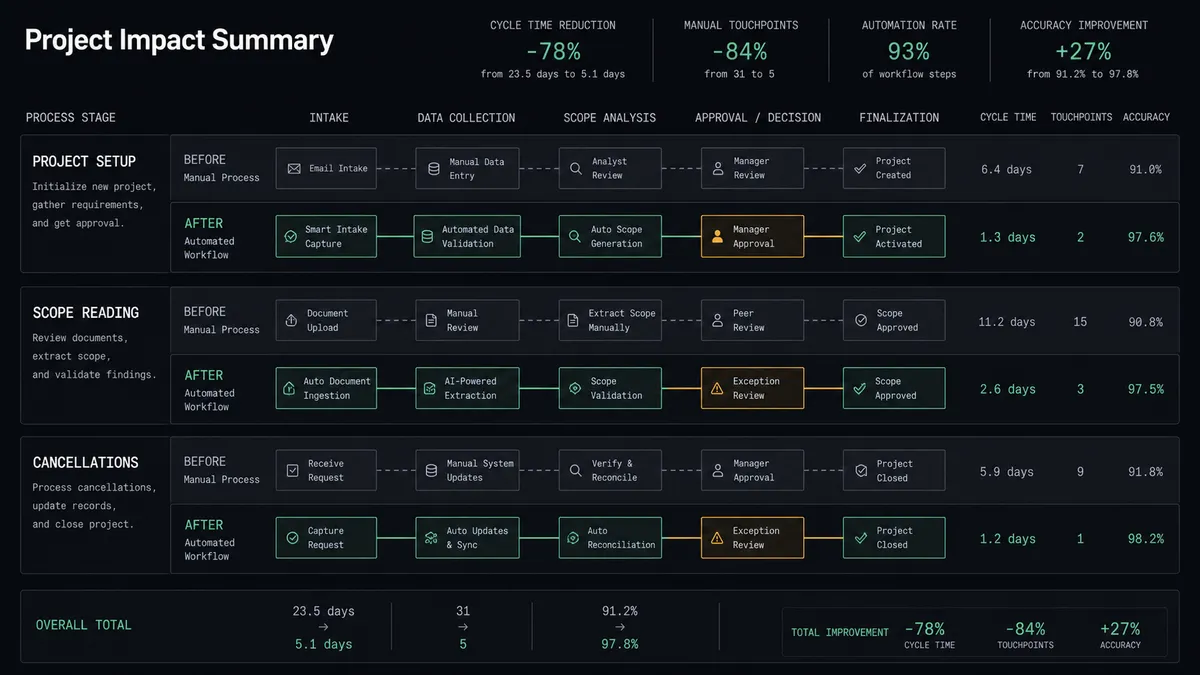Click warning triangle in Cancellations' Exception Review

click(x=717, y=538)
